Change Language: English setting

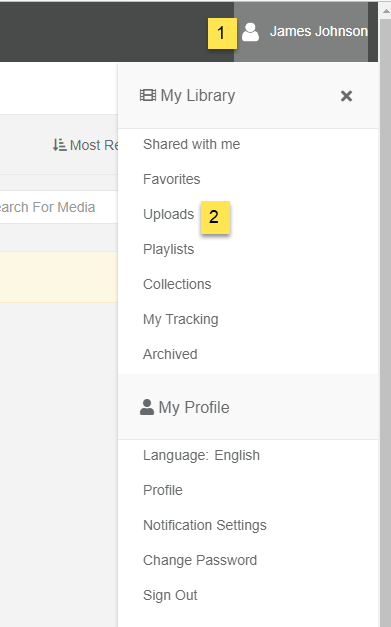click(x=201, y=455)
